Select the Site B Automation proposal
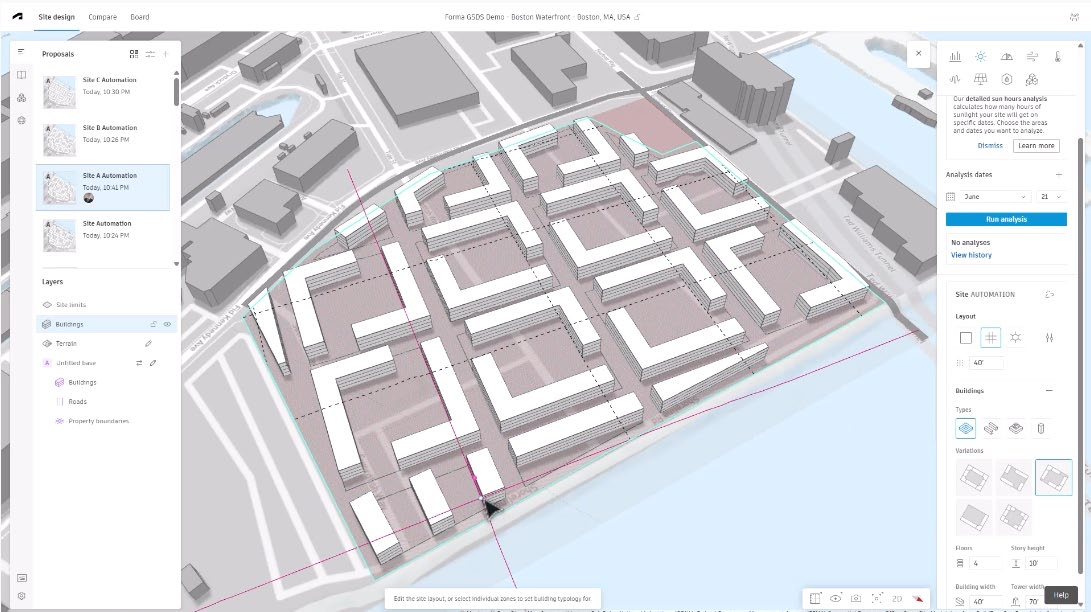 pos(103,139)
